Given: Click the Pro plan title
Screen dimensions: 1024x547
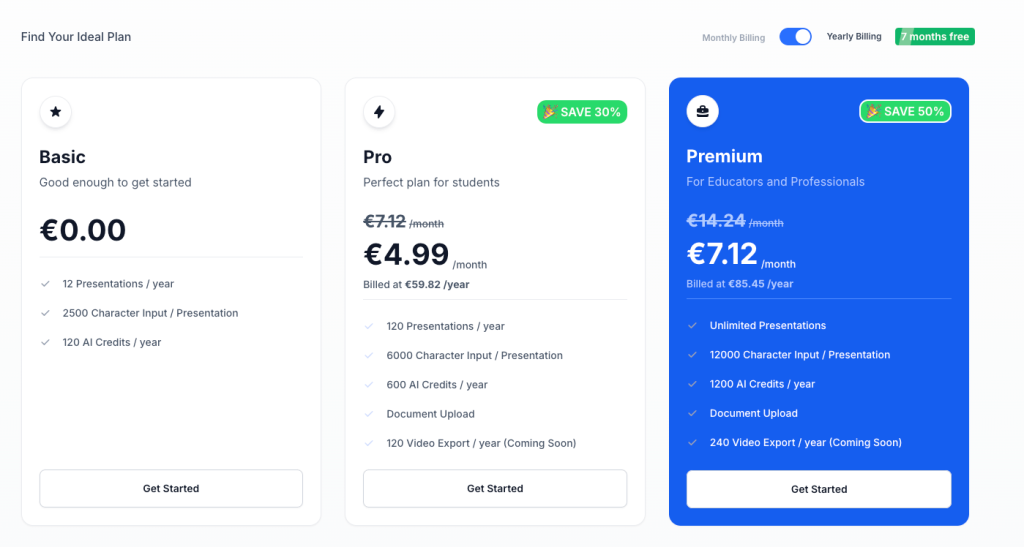Looking at the screenshot, I should click(x=377, y=157).
